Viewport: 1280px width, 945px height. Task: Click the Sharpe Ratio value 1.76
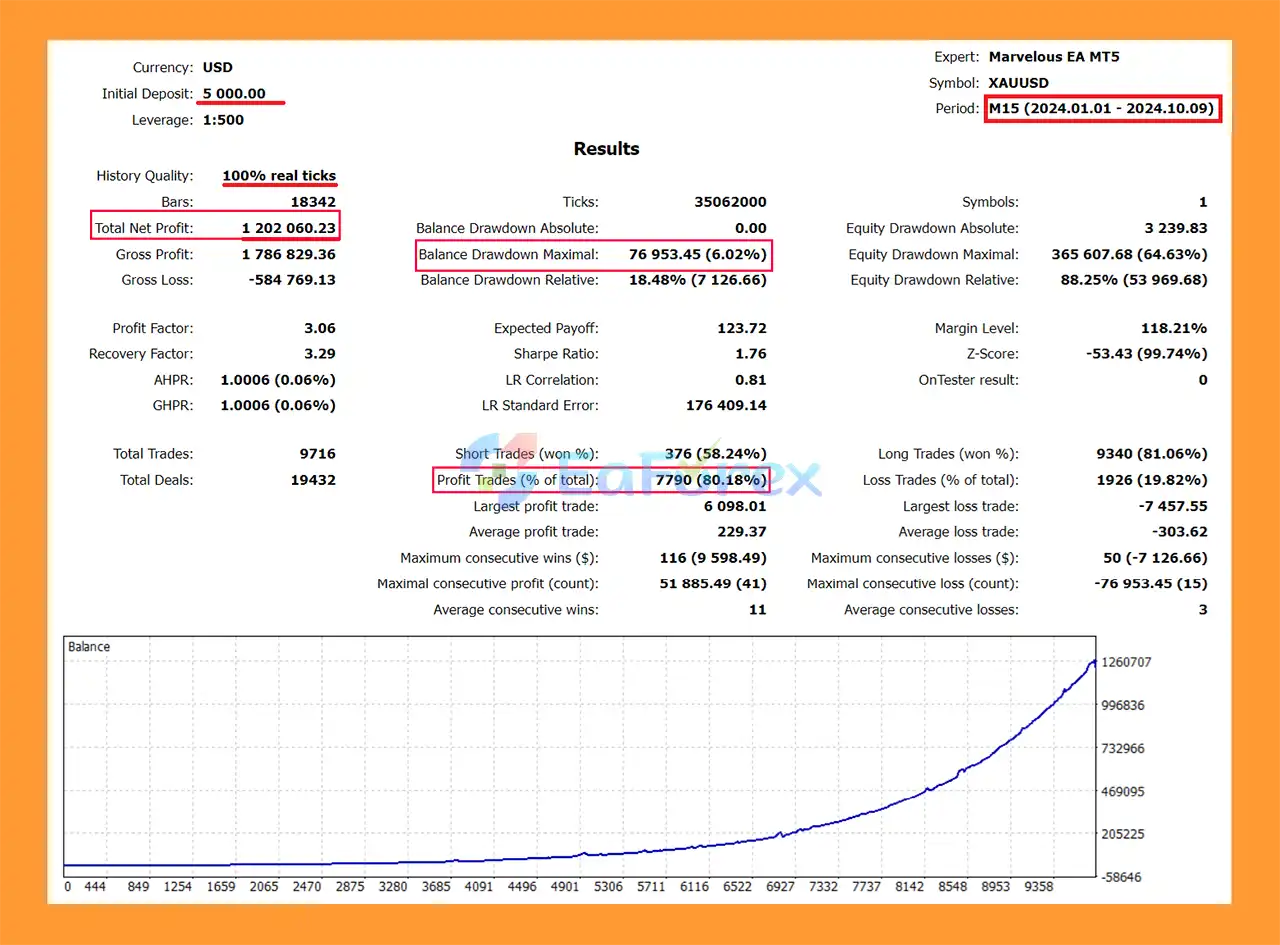tap(750, 354)
